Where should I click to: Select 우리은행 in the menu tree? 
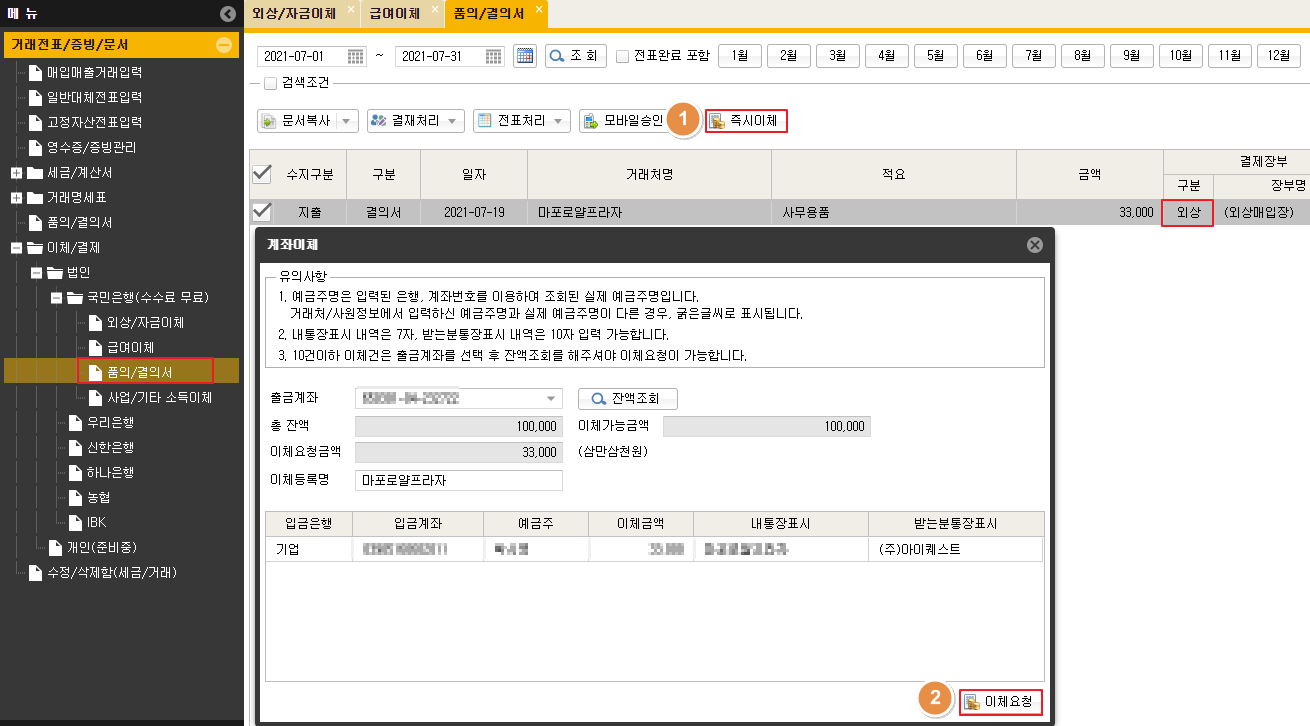110,422
